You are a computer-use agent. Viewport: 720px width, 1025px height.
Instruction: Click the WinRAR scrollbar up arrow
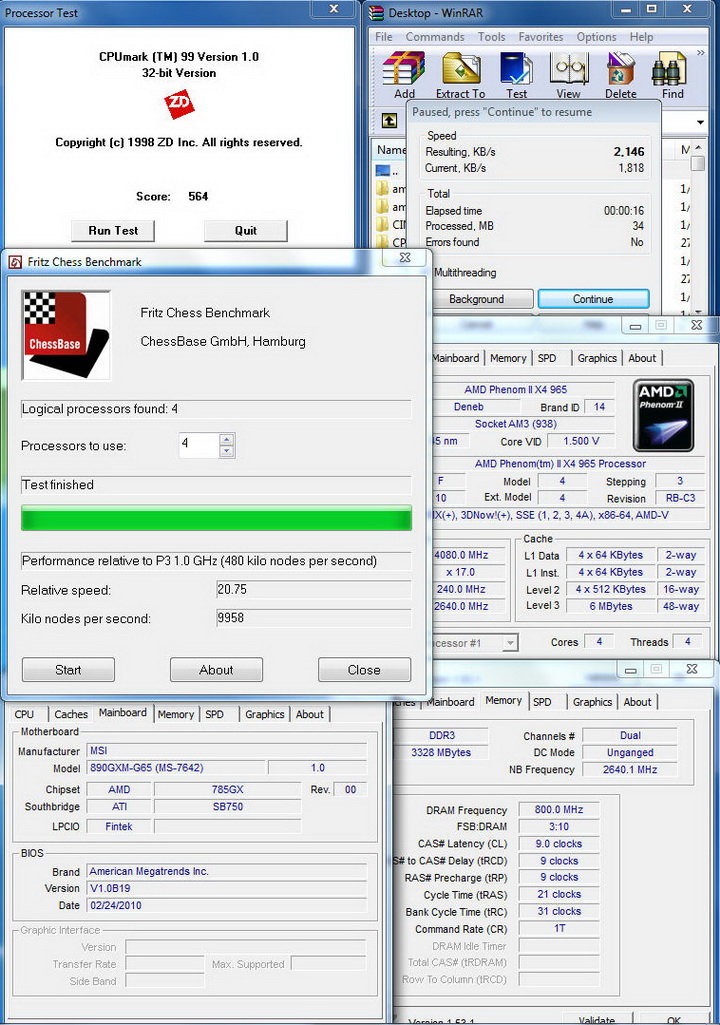click(x=698, y=148)
